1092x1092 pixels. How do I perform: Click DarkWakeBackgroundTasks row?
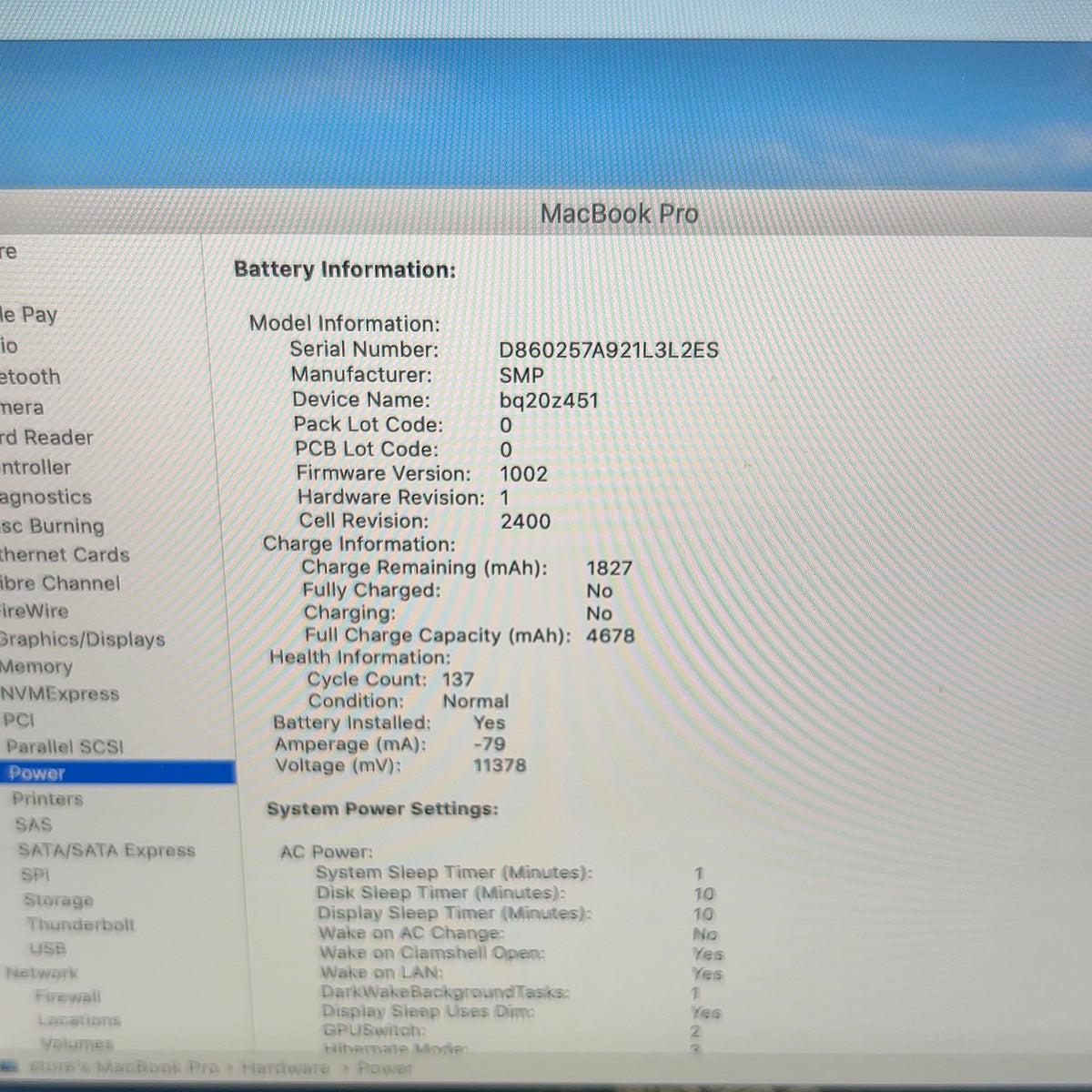pyautogui.click(x=512, y=993)
